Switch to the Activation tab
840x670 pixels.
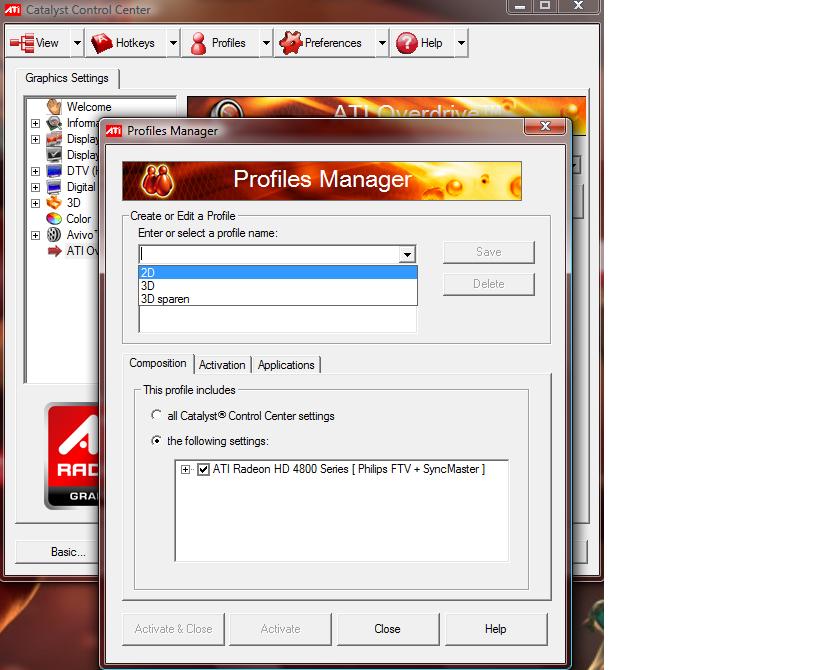pyautogui.click(x=222, y=365)
